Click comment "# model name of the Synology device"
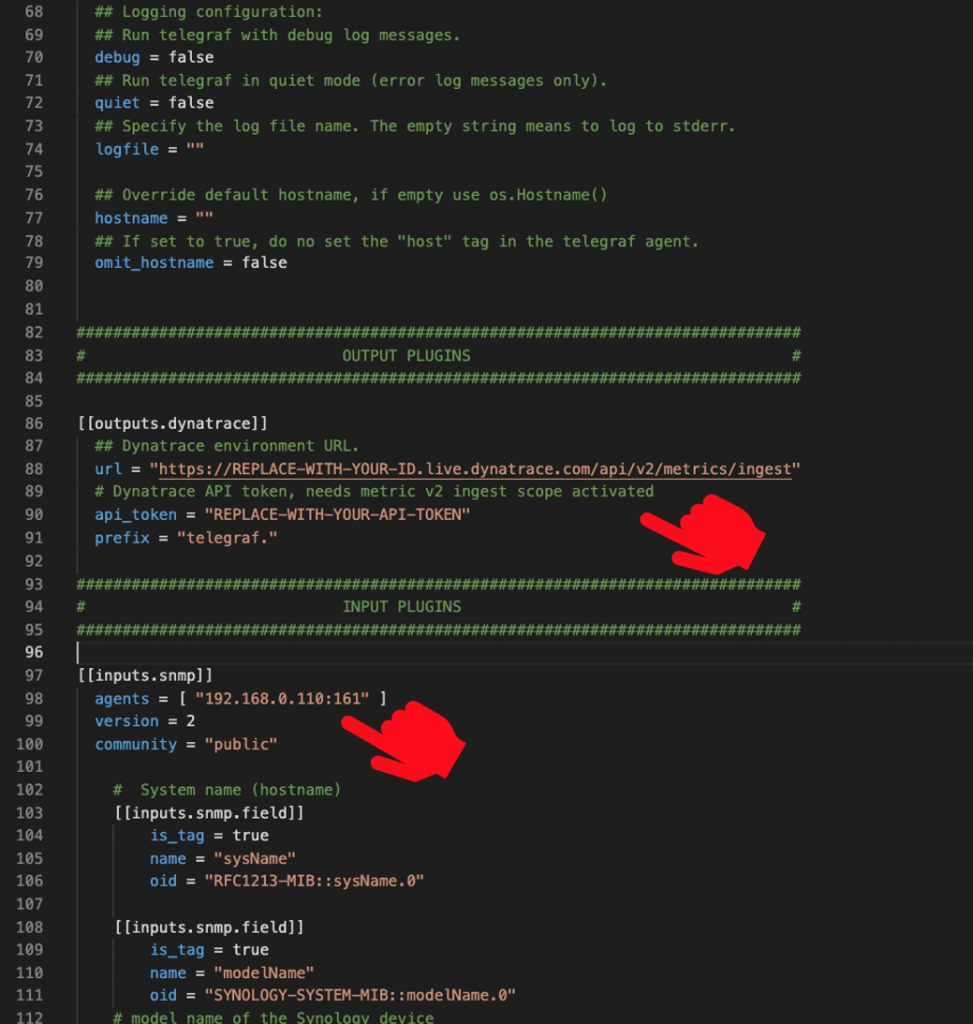973x1024 pixels. pos(273,1017)
